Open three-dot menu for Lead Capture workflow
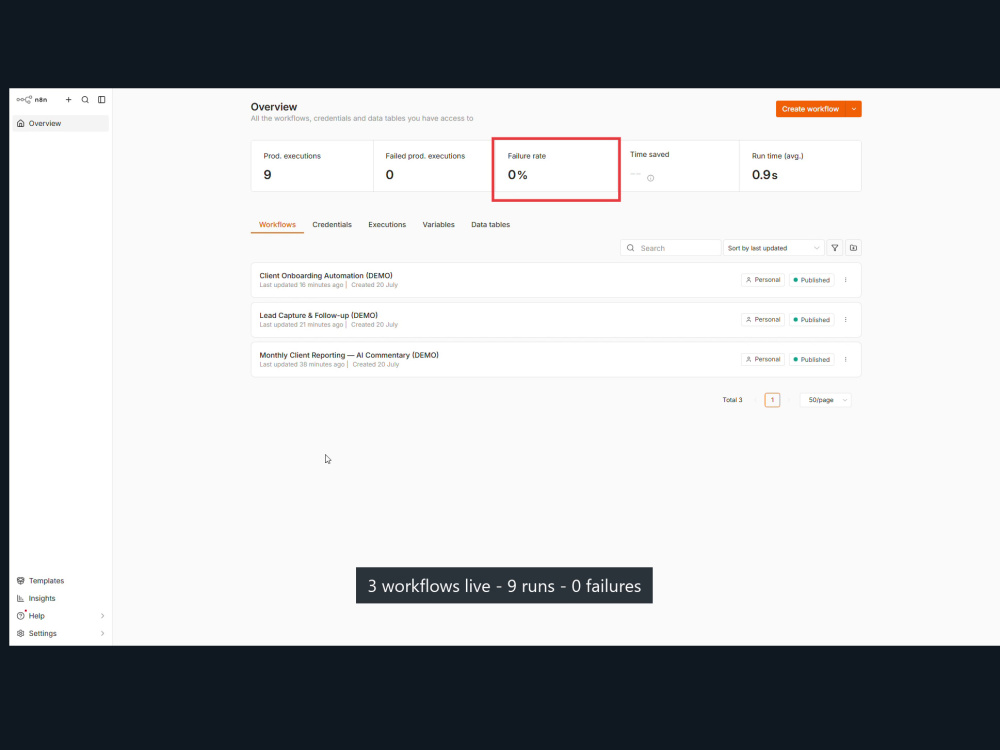Viewport: 1000px width, 750px height. coord(846,320)
